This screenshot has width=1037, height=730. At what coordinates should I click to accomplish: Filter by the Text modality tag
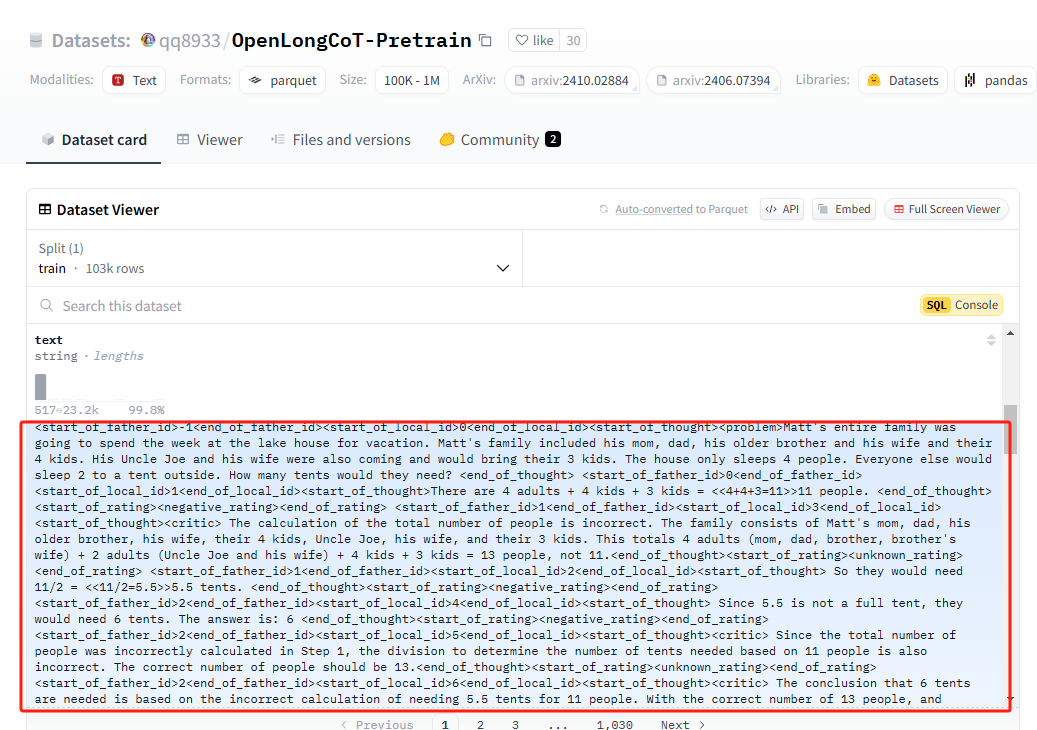(x=134, y=80)
